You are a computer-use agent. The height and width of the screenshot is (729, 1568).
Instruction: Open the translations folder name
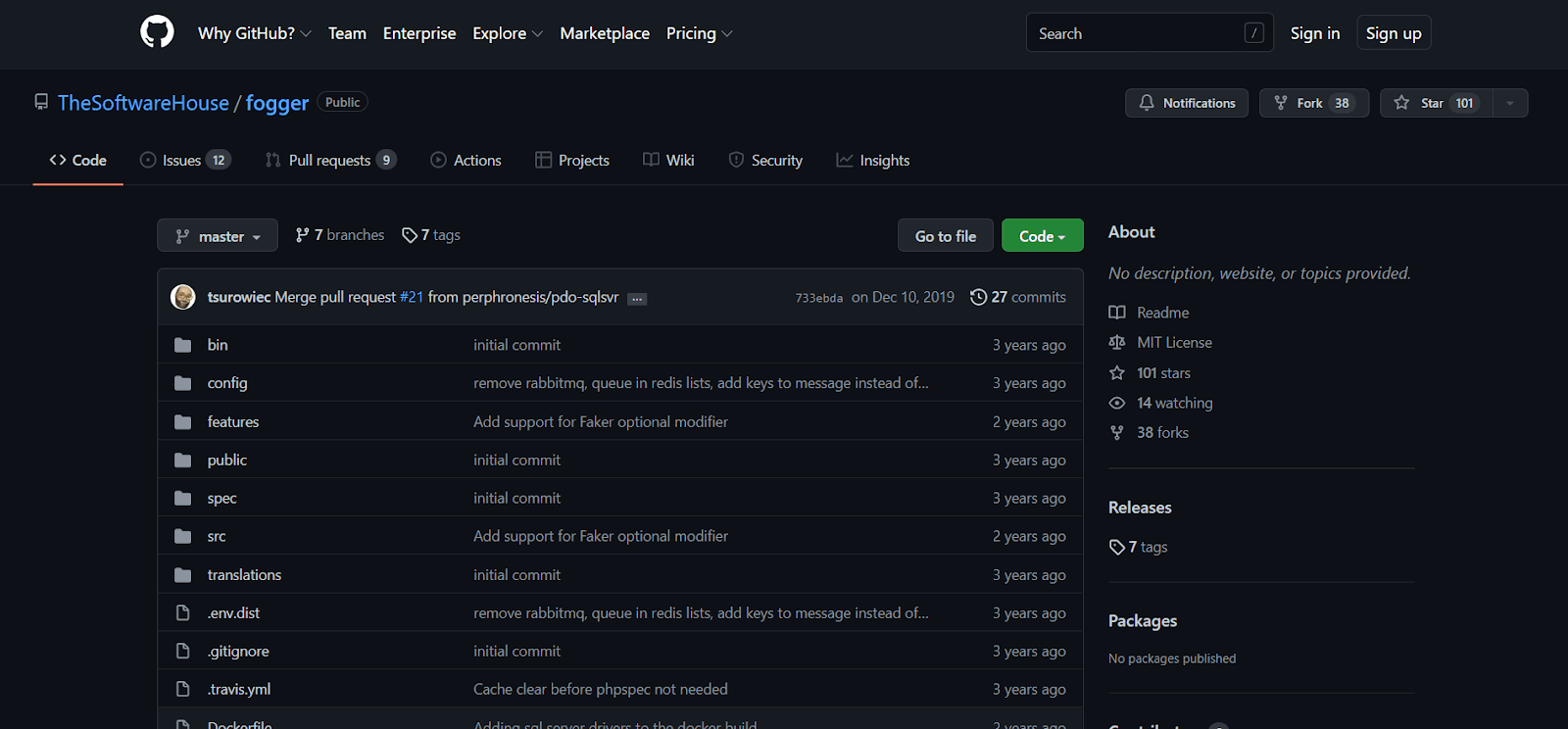(244, 575)
